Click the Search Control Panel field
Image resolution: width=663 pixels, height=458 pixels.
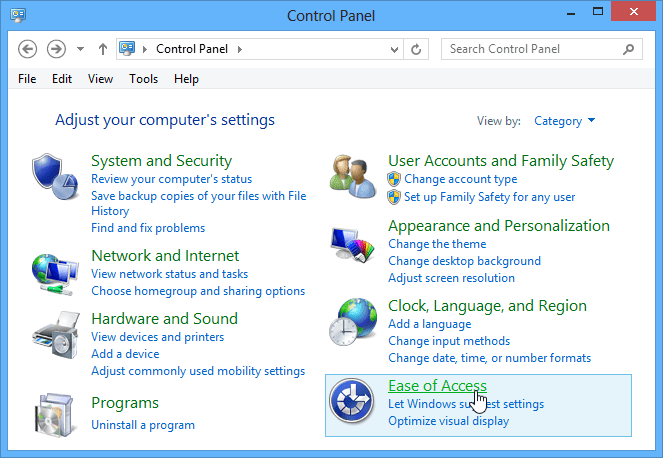click(542, 49)
